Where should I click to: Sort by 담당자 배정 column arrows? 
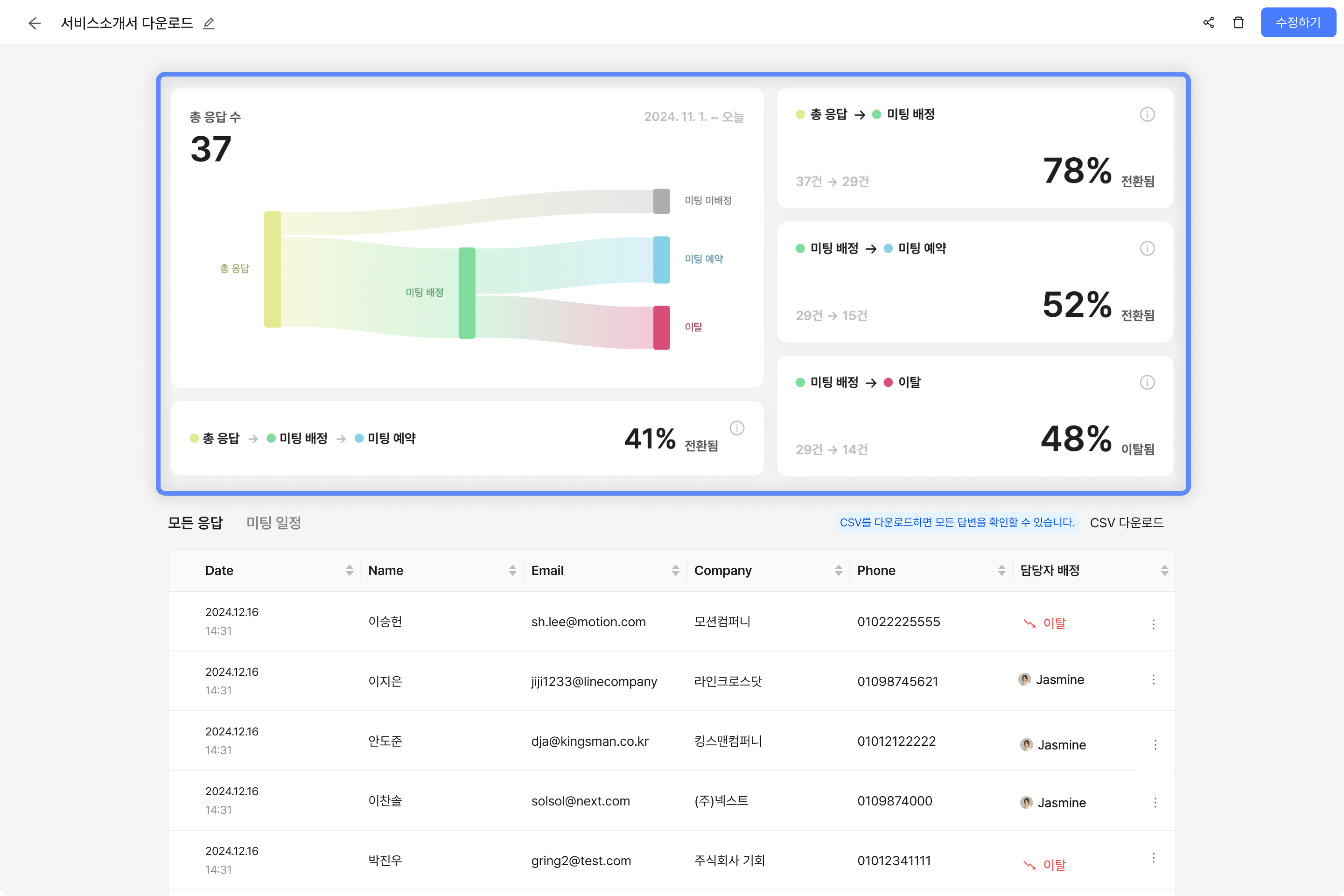[x=1164, y=570]
